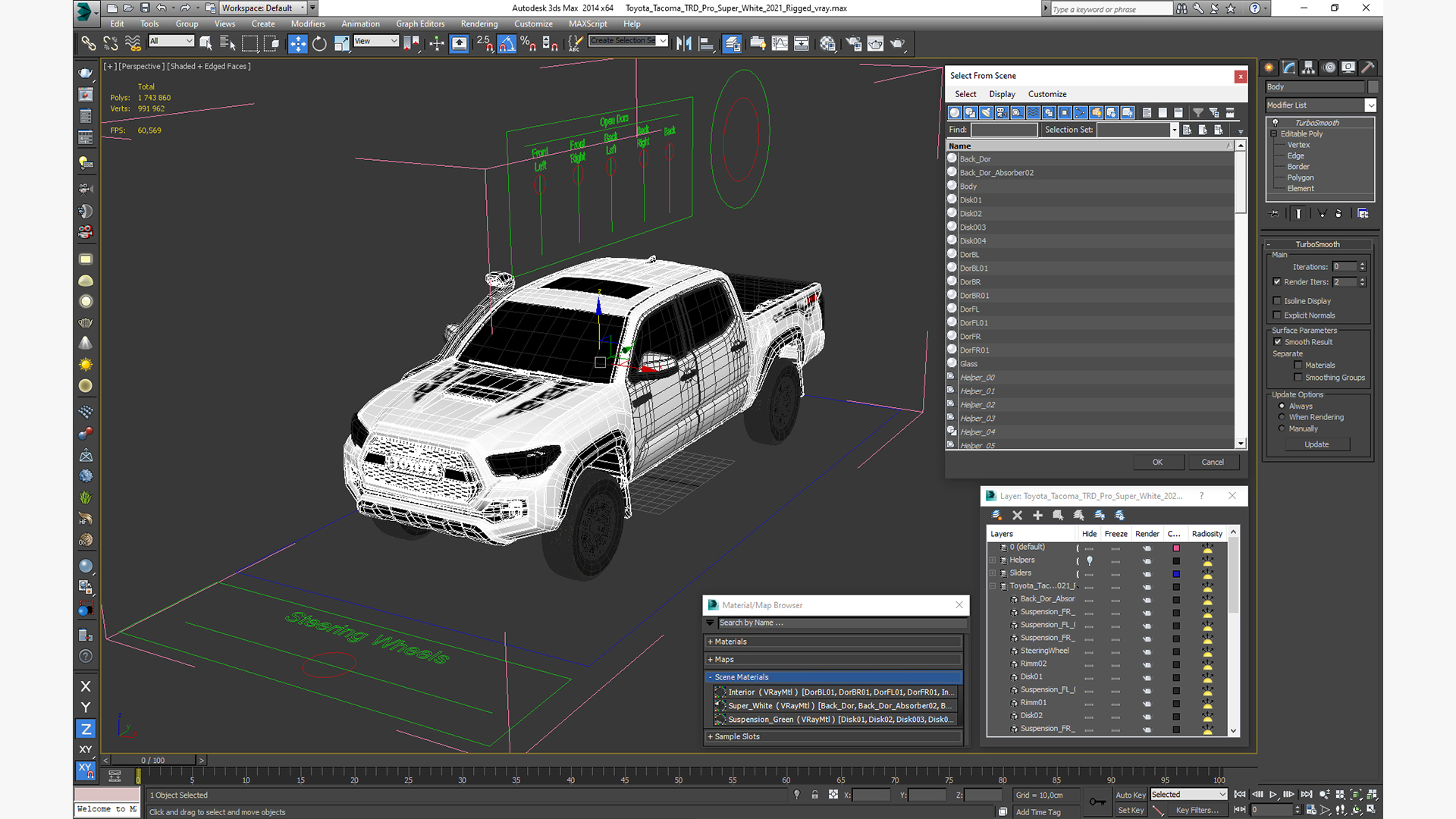The image size is (1456, 819).
Task: Click Cancel in Select From Scene dialog
Action: (1213, 462)
